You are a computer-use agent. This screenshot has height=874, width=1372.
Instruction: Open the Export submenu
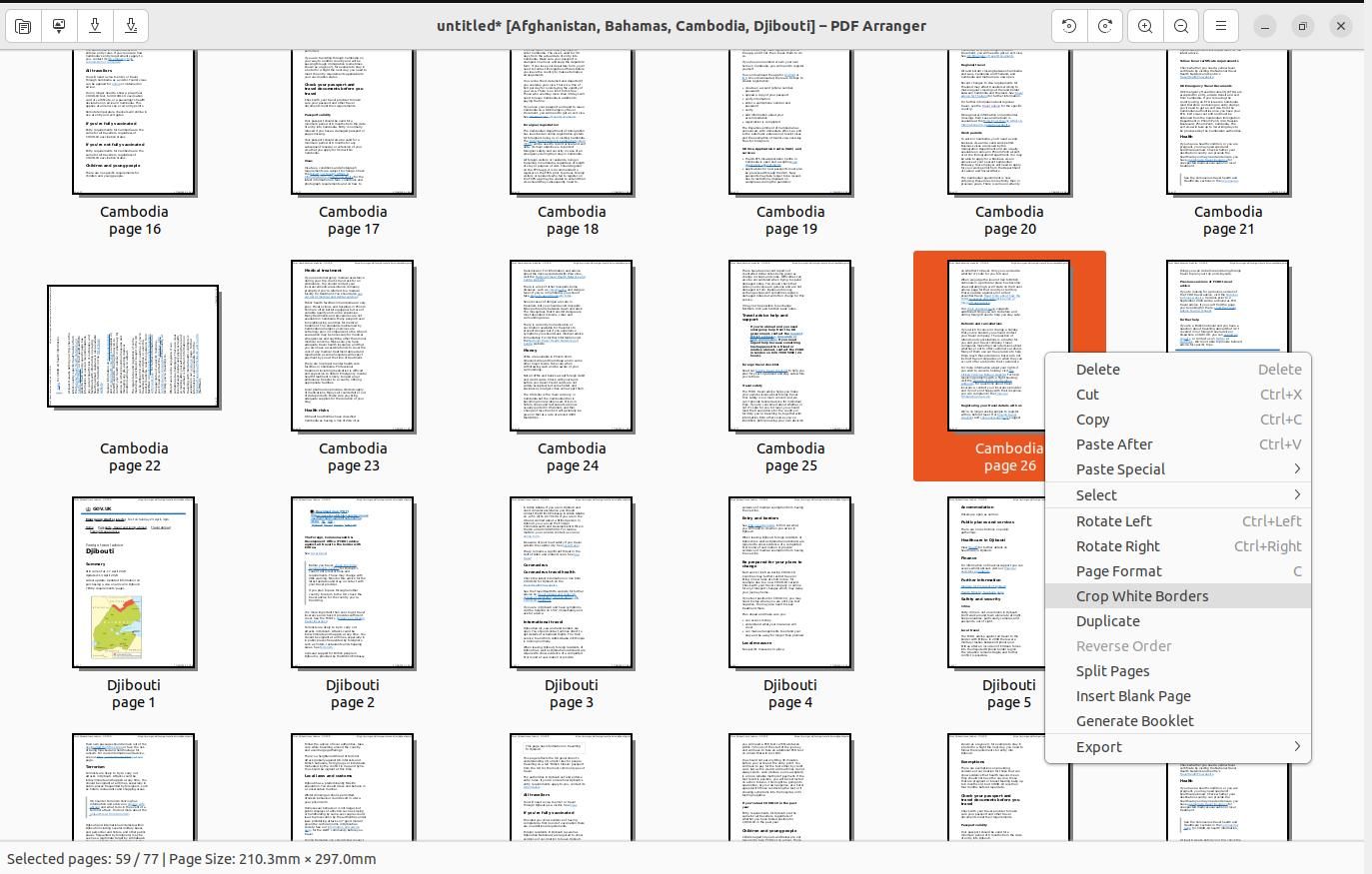pyautogui.click(x=1099, y=746)
